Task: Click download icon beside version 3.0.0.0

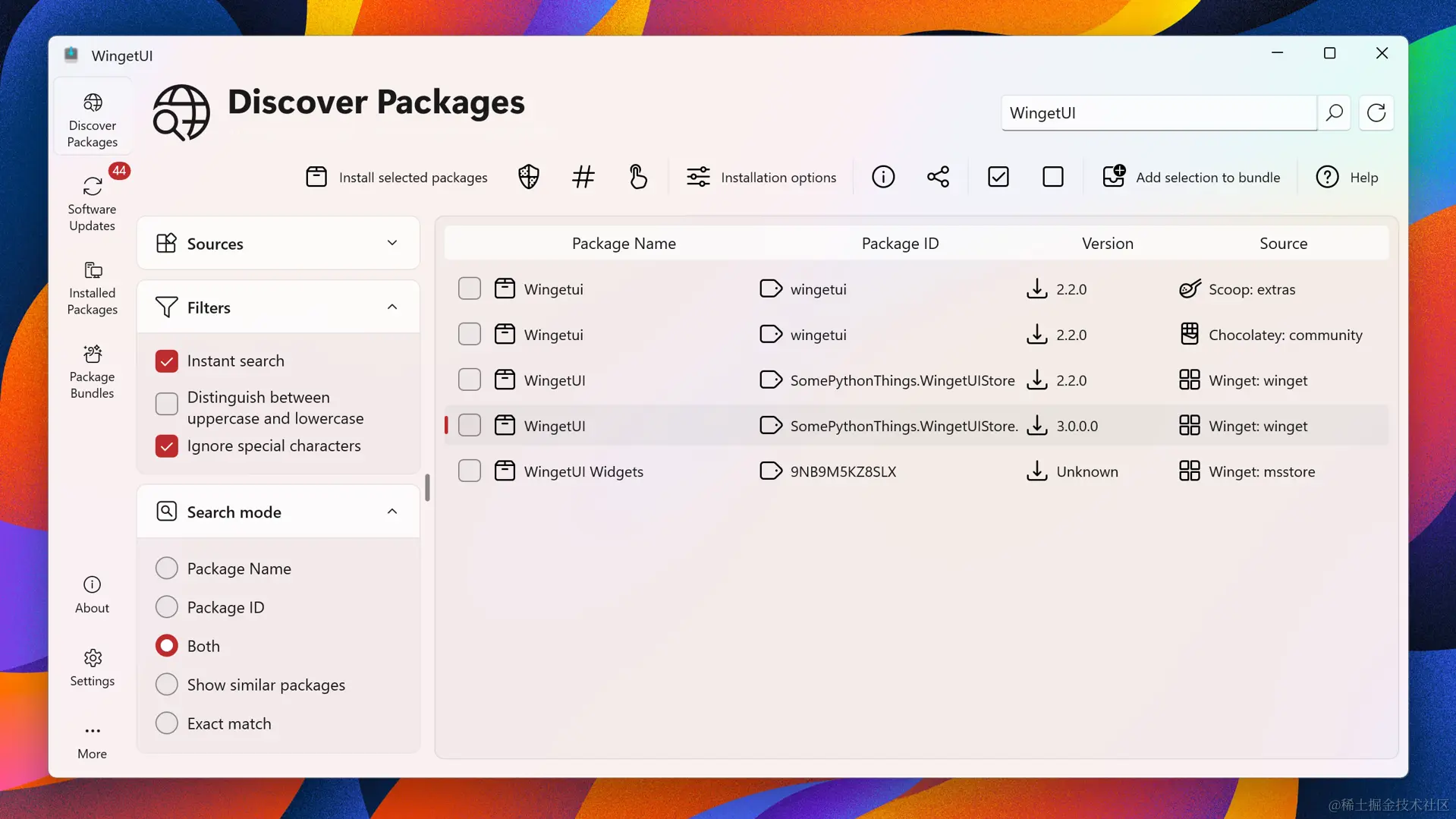Action: [1036, 425]
